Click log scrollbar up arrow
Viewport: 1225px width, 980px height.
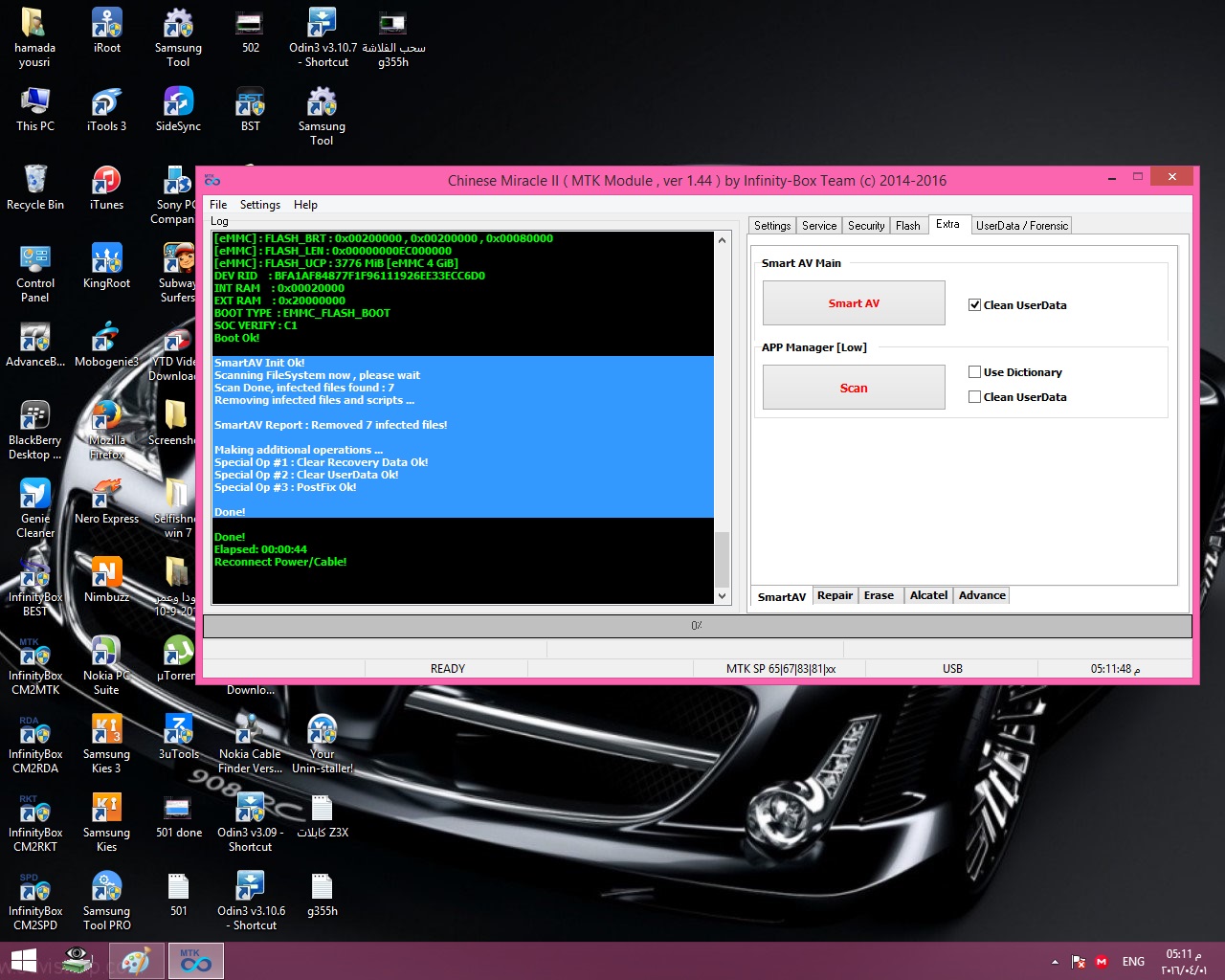click(x=722, y=239)
